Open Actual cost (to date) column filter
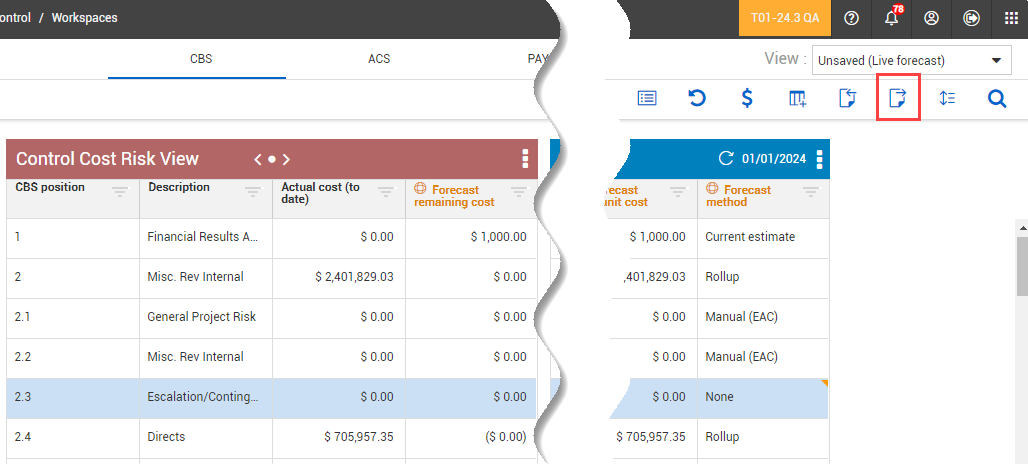This screenshot has width=1028, height=464. tap(386, 191)
